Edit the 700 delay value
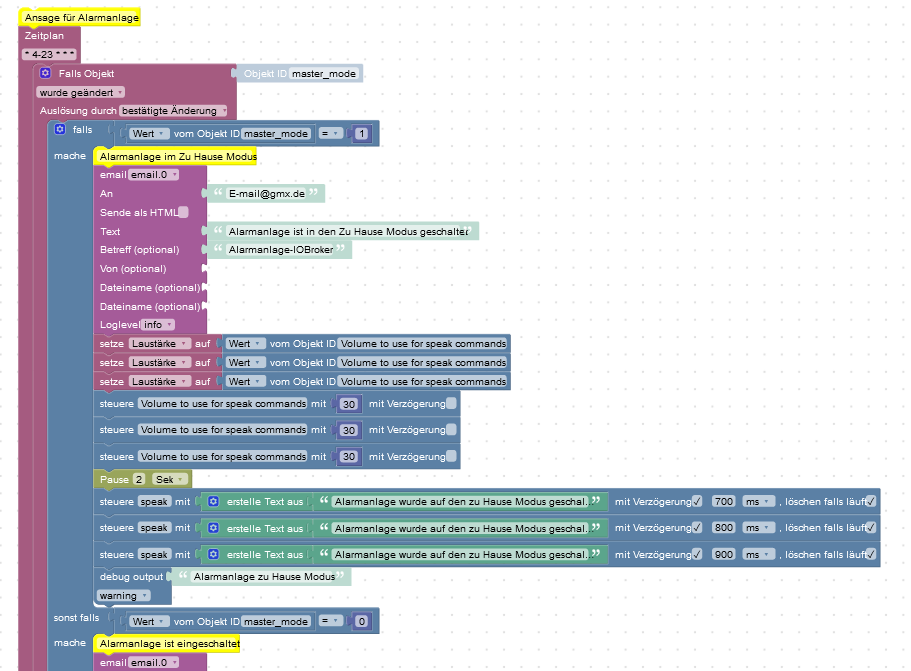 [723, 501]
